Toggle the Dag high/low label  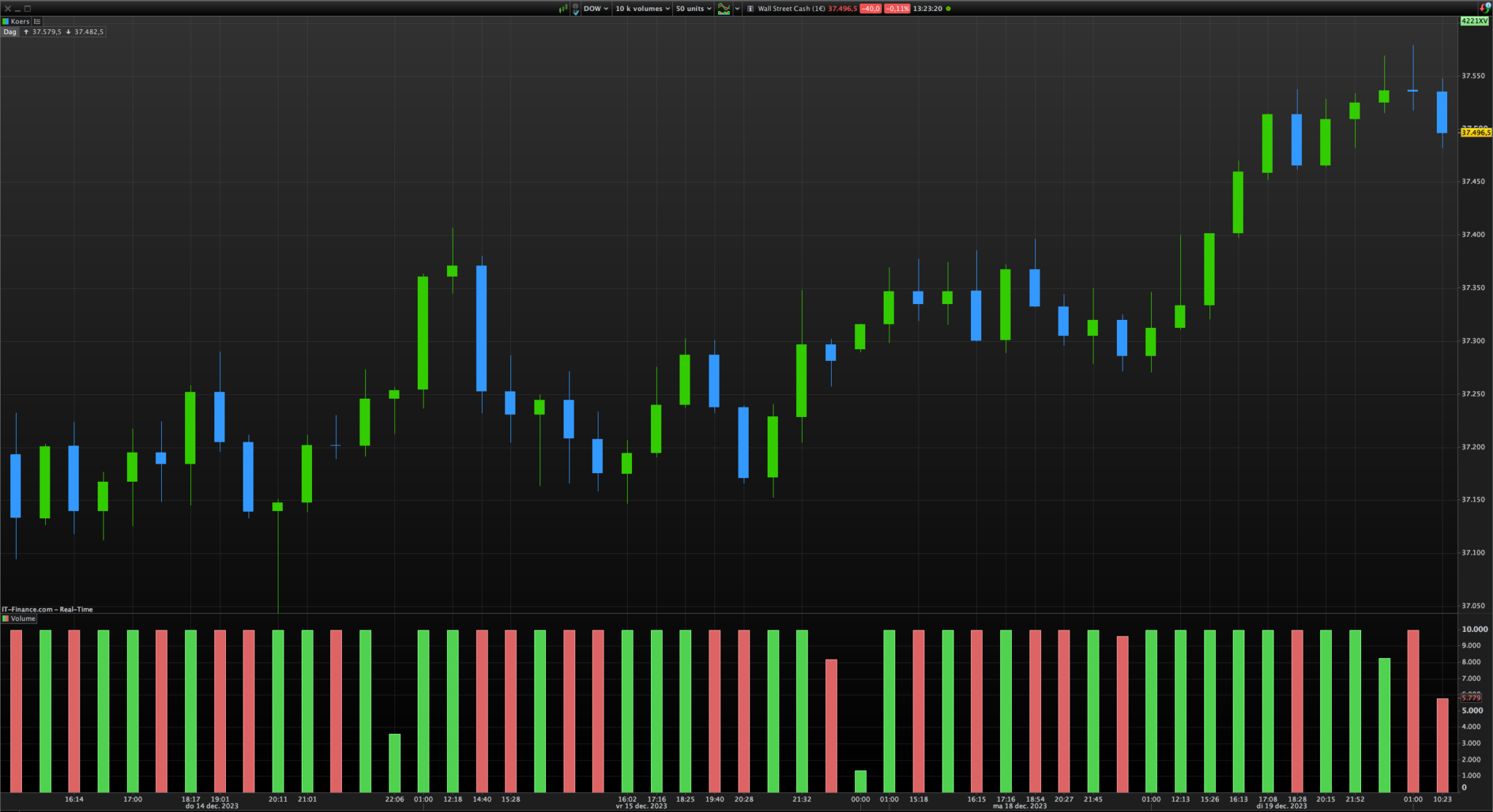(x=9, y=32)
